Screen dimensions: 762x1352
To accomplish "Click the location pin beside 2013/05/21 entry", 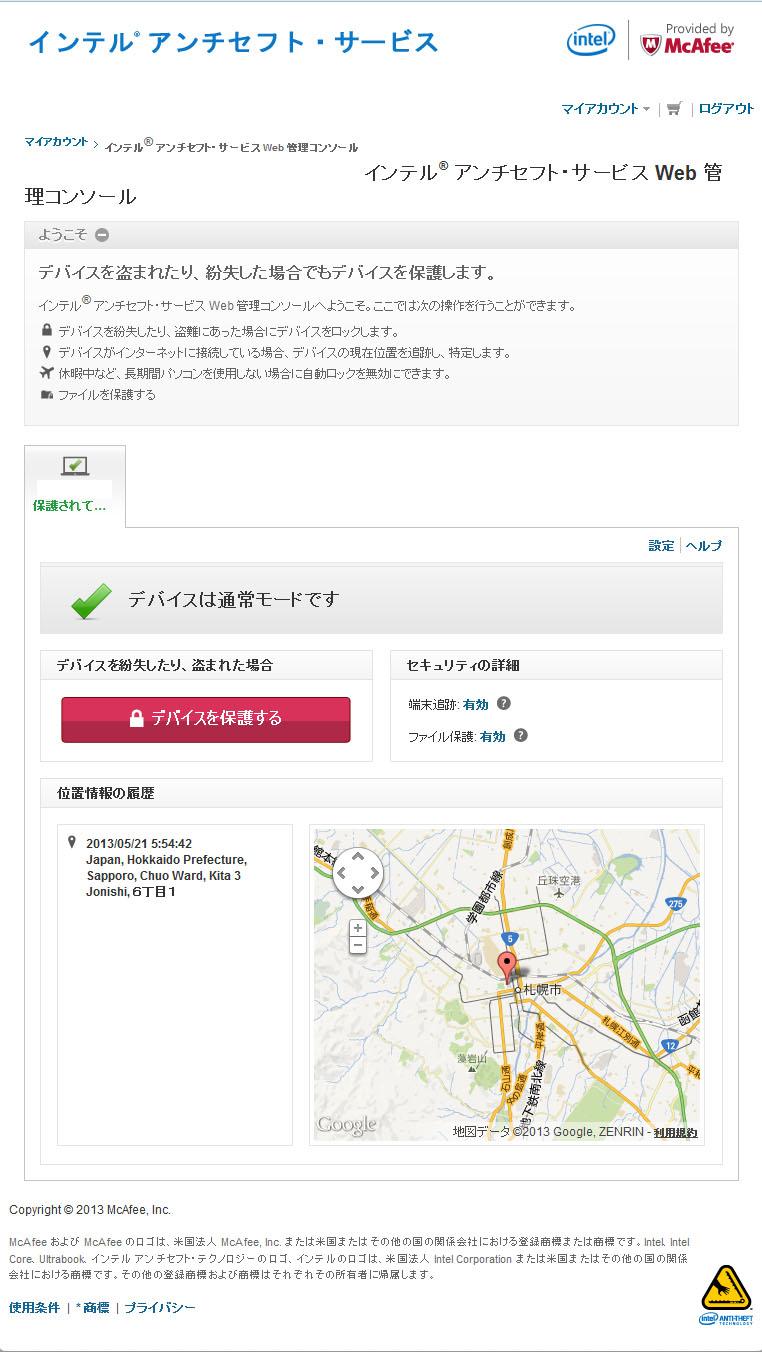I will pos(71,843).
